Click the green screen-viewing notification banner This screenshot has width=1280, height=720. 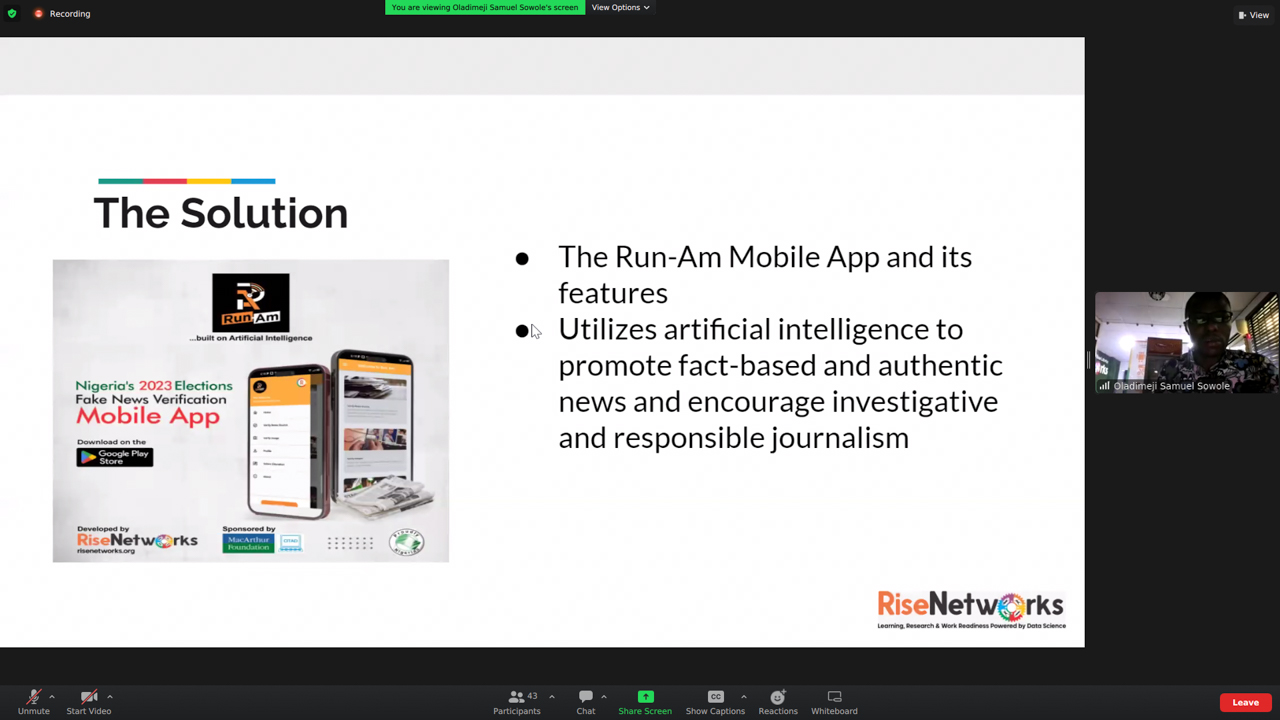tap(485, 7)
